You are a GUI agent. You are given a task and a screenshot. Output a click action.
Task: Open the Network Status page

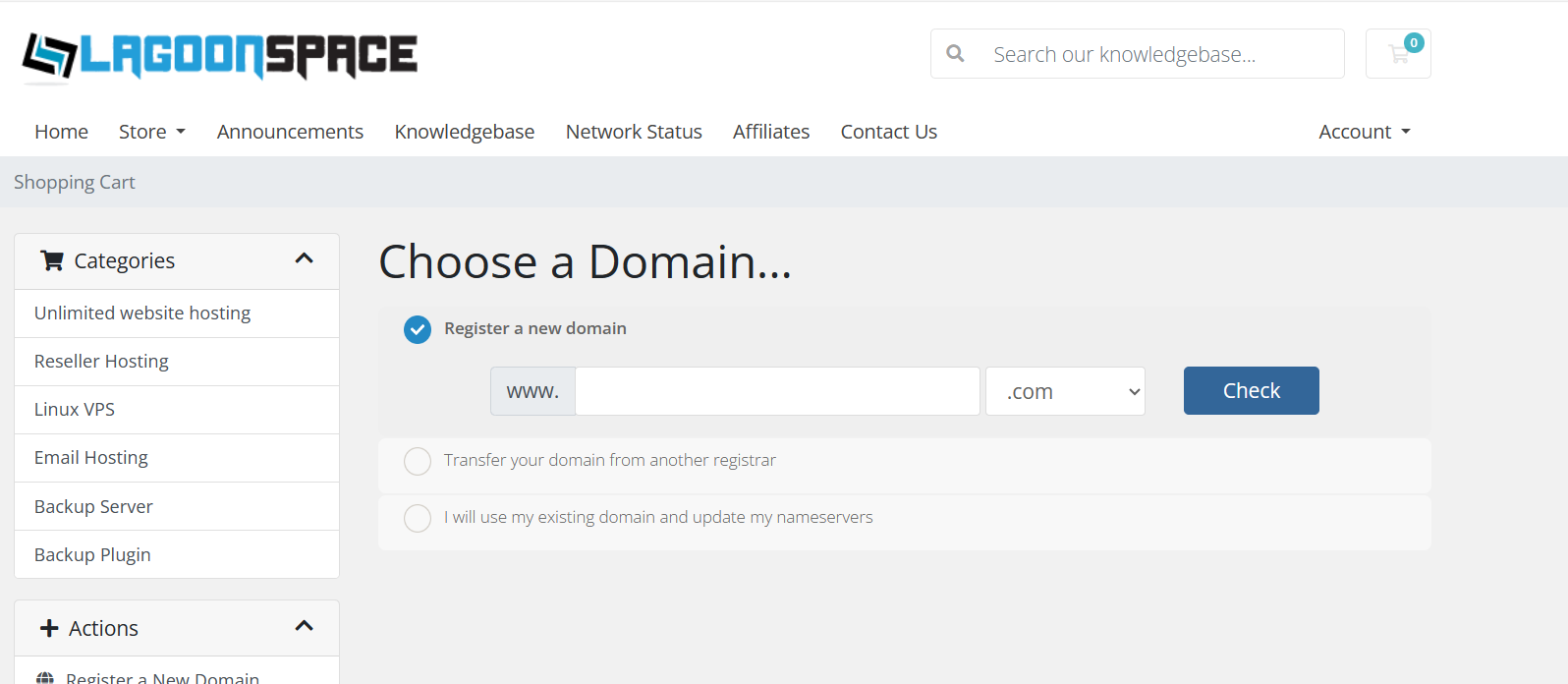point(634,132)
